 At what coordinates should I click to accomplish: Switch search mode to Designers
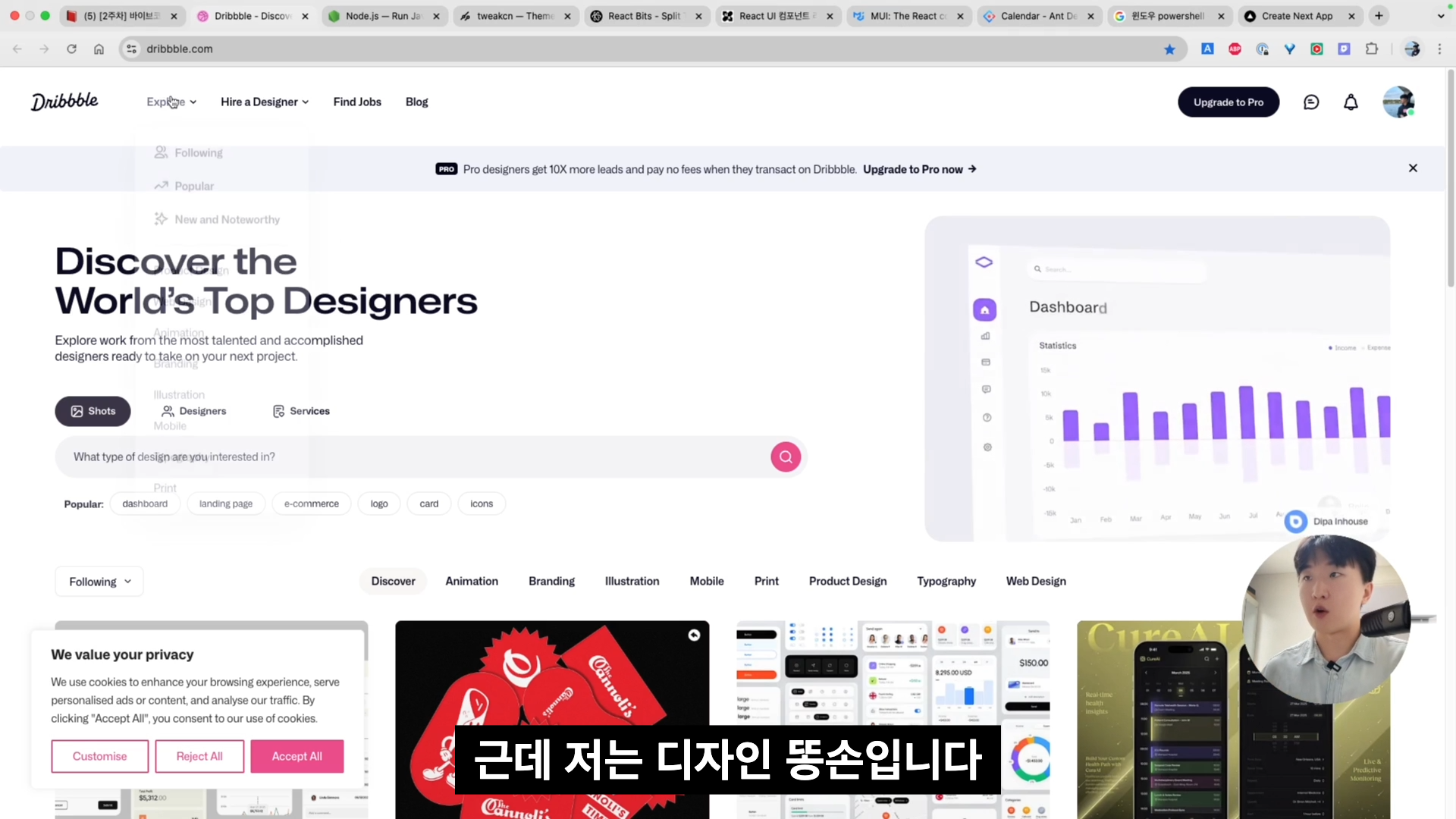coord(193,411)
